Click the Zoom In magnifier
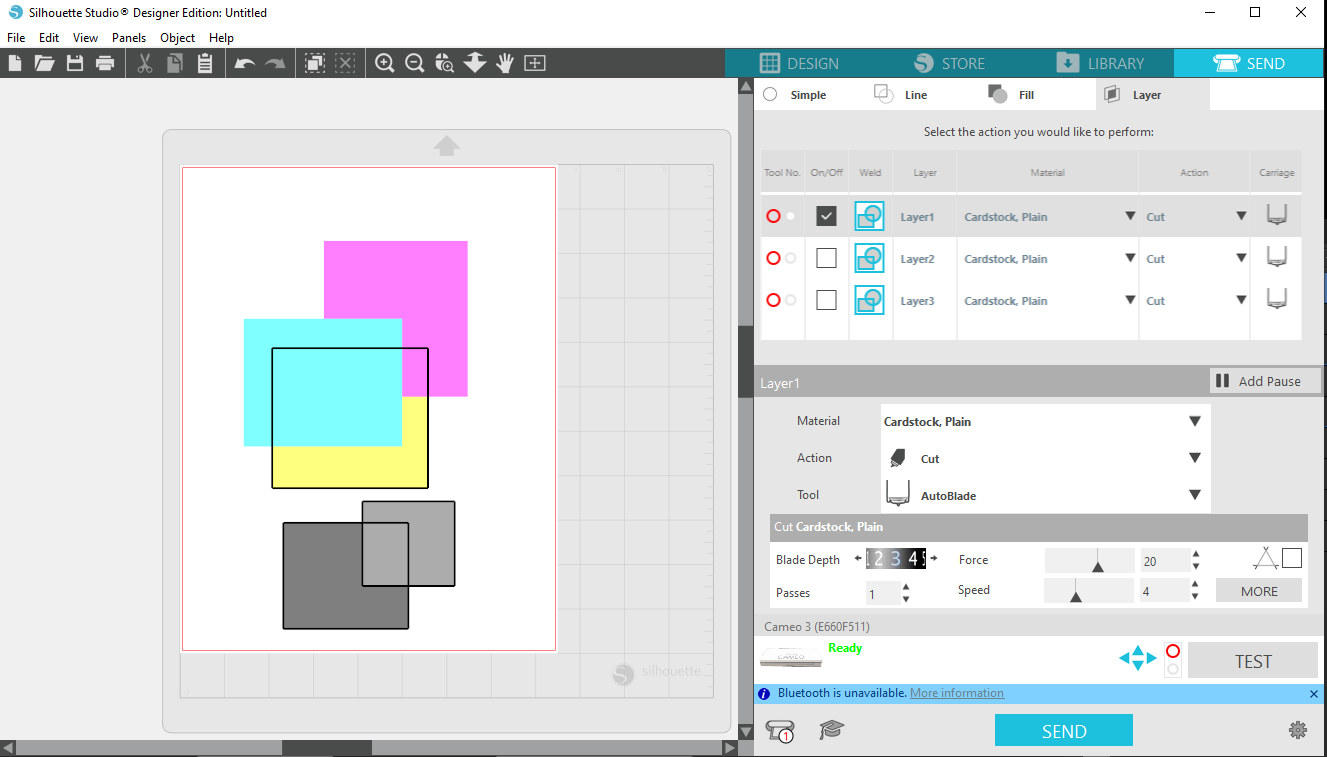This screenshot has width=1327, height=757. 385,63
